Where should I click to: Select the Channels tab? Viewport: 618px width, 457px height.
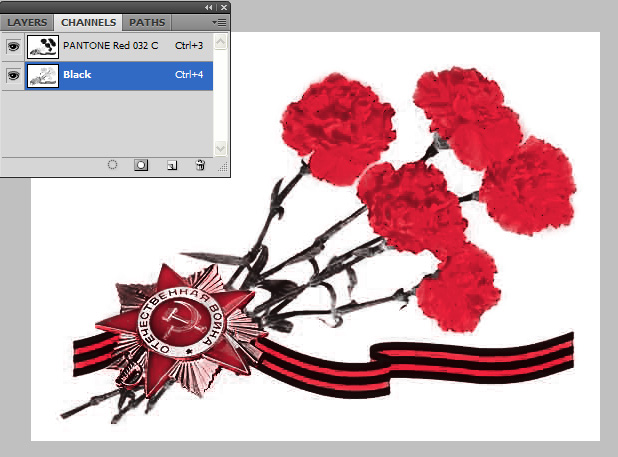click(x=88, y=22)
